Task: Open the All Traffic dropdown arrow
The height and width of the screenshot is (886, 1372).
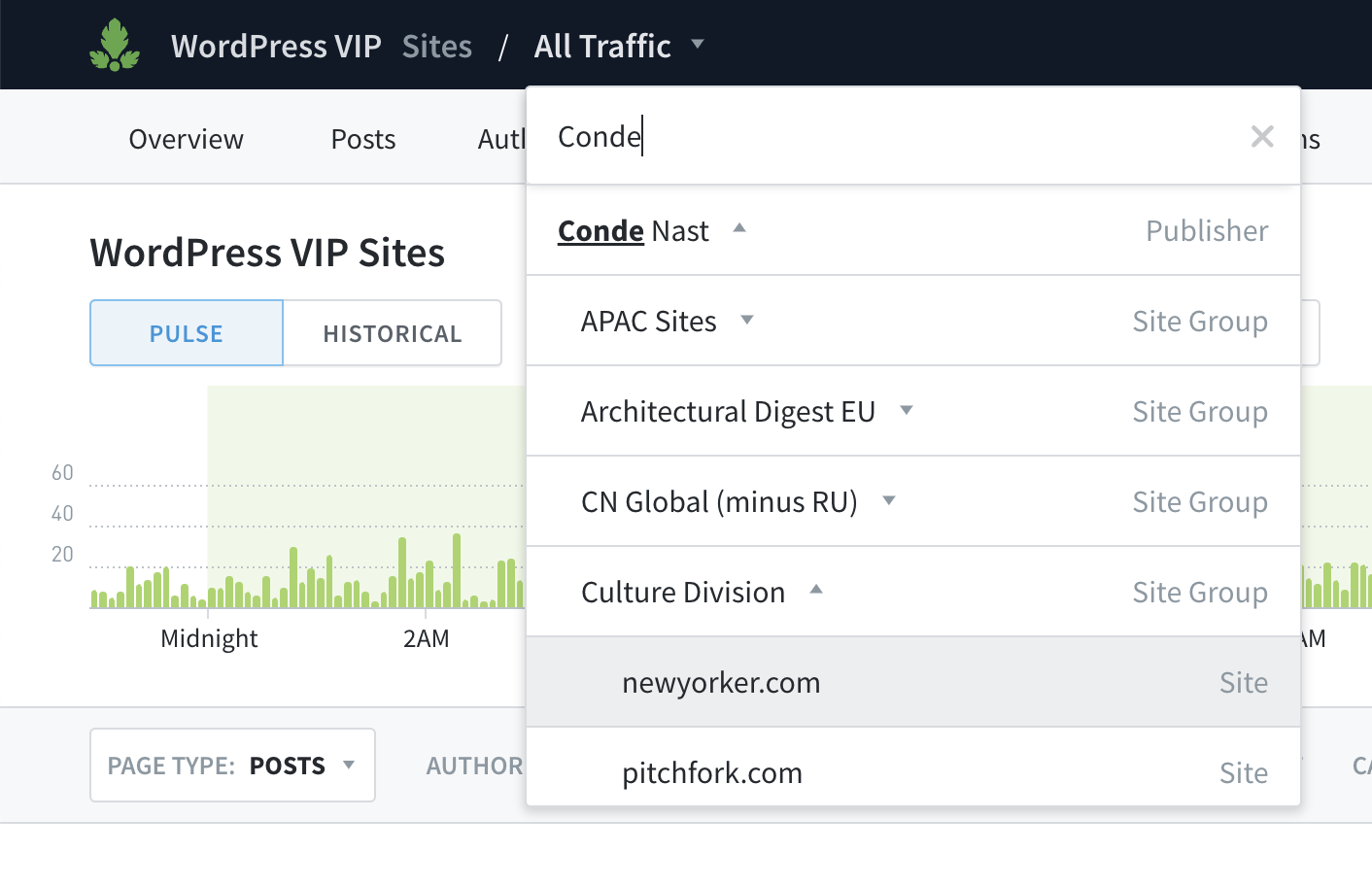Action: coord(698,44)
